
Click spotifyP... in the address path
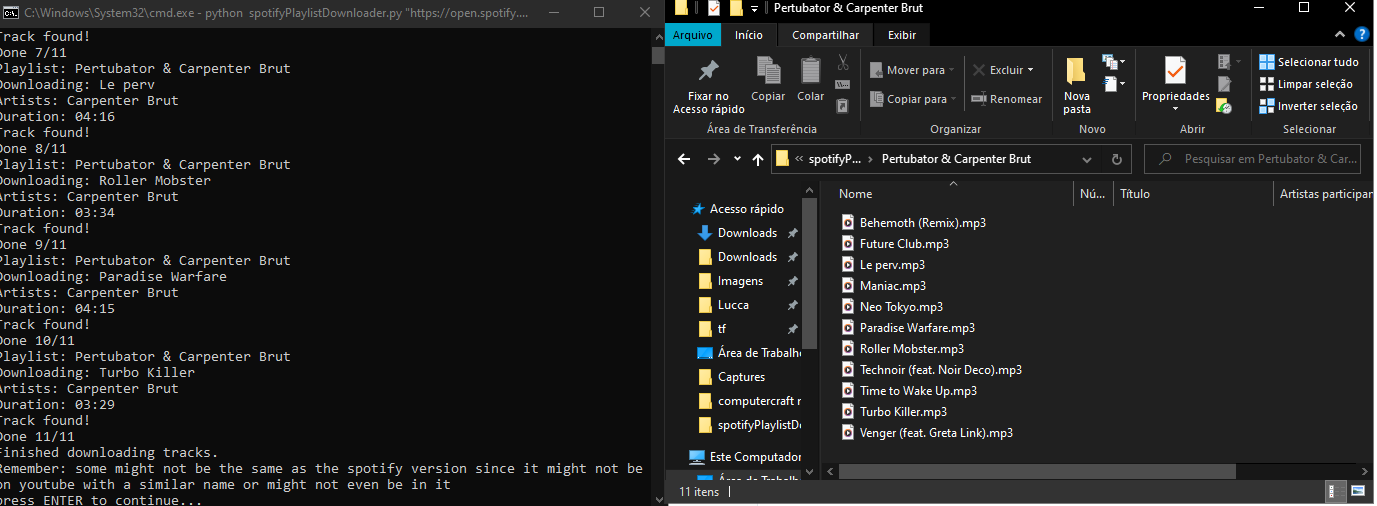pyautogui.click(x=835, y=159)
